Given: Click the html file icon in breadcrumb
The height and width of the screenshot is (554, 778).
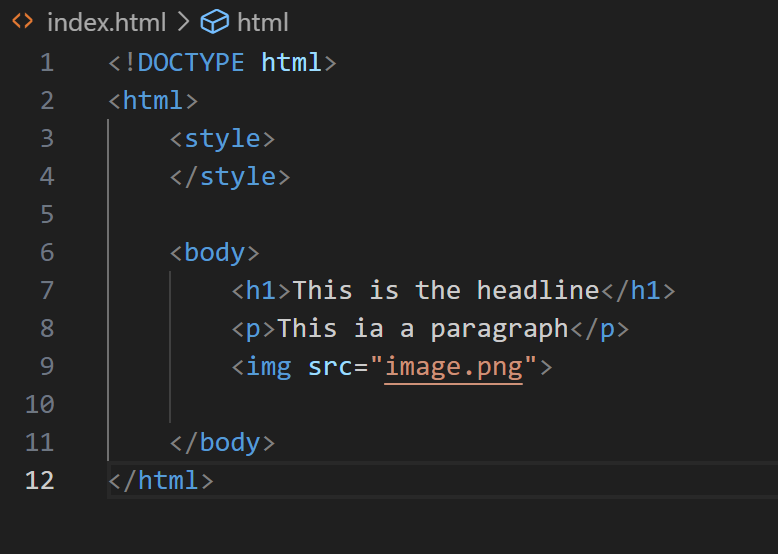Looking at the screenshot, I should (22, 21).
